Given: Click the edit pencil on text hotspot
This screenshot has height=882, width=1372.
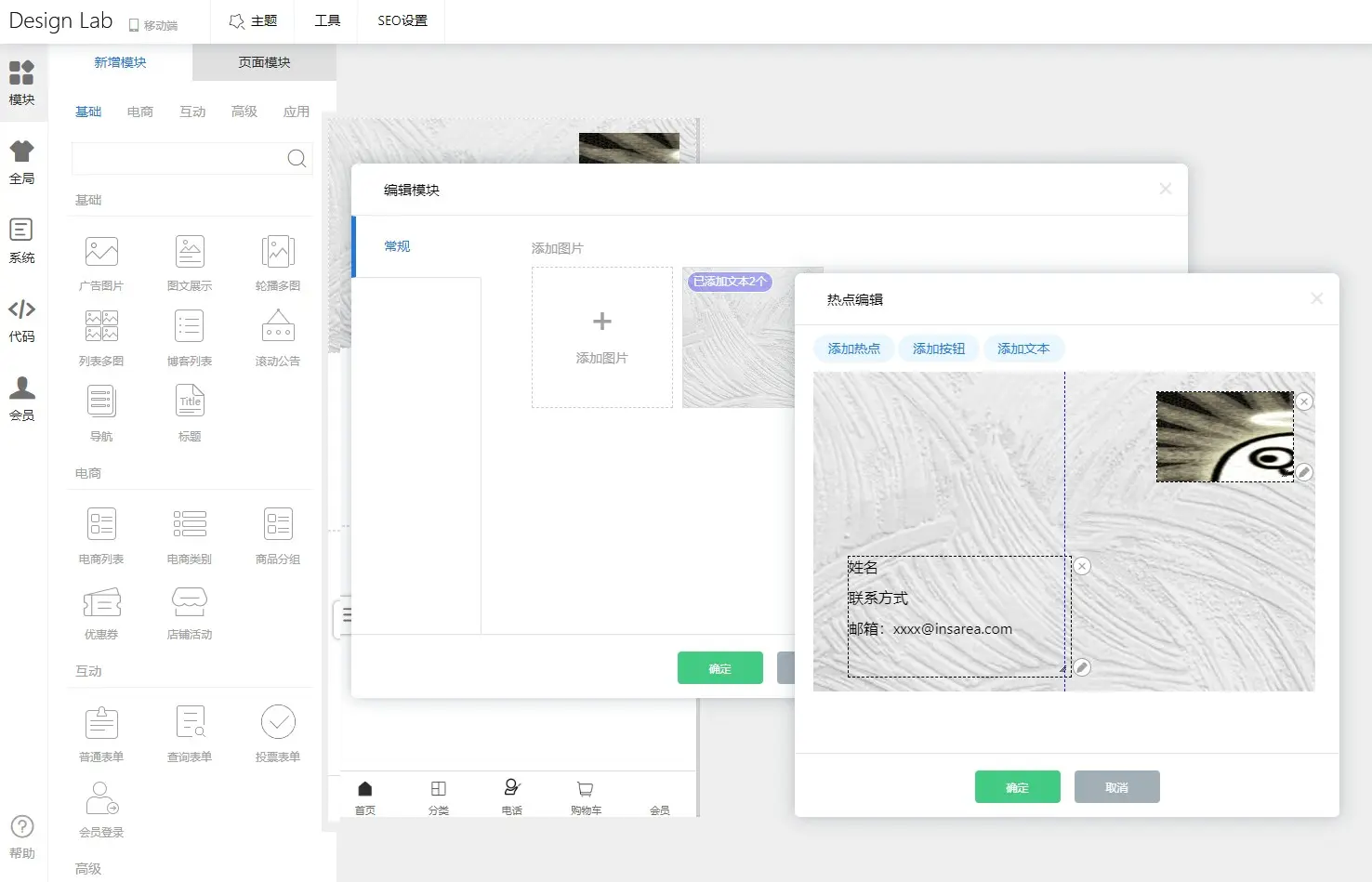Looking at the screenshot, I should (x=1082, y=667).
